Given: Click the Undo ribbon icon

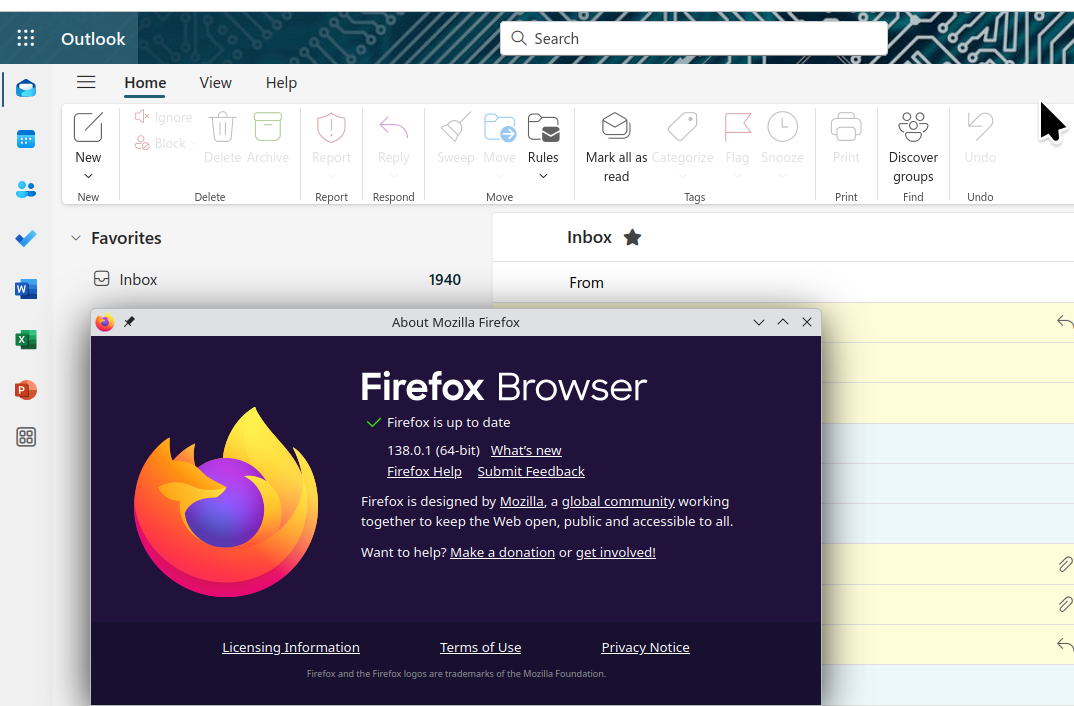Looking at the screenshot, I should pyautogui.click(x=980, y=127).
